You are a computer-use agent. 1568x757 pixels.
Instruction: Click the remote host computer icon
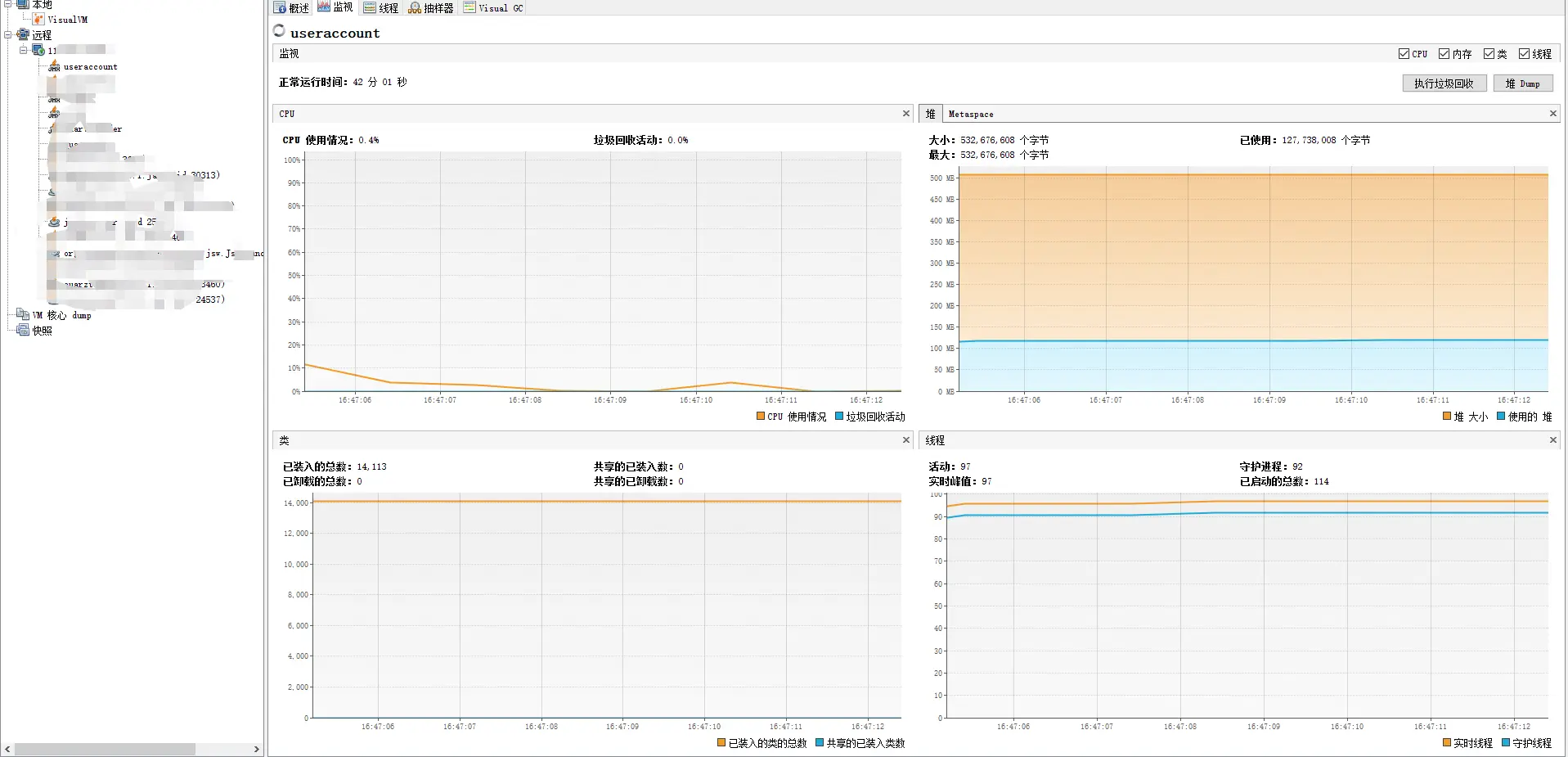[38, 50]
